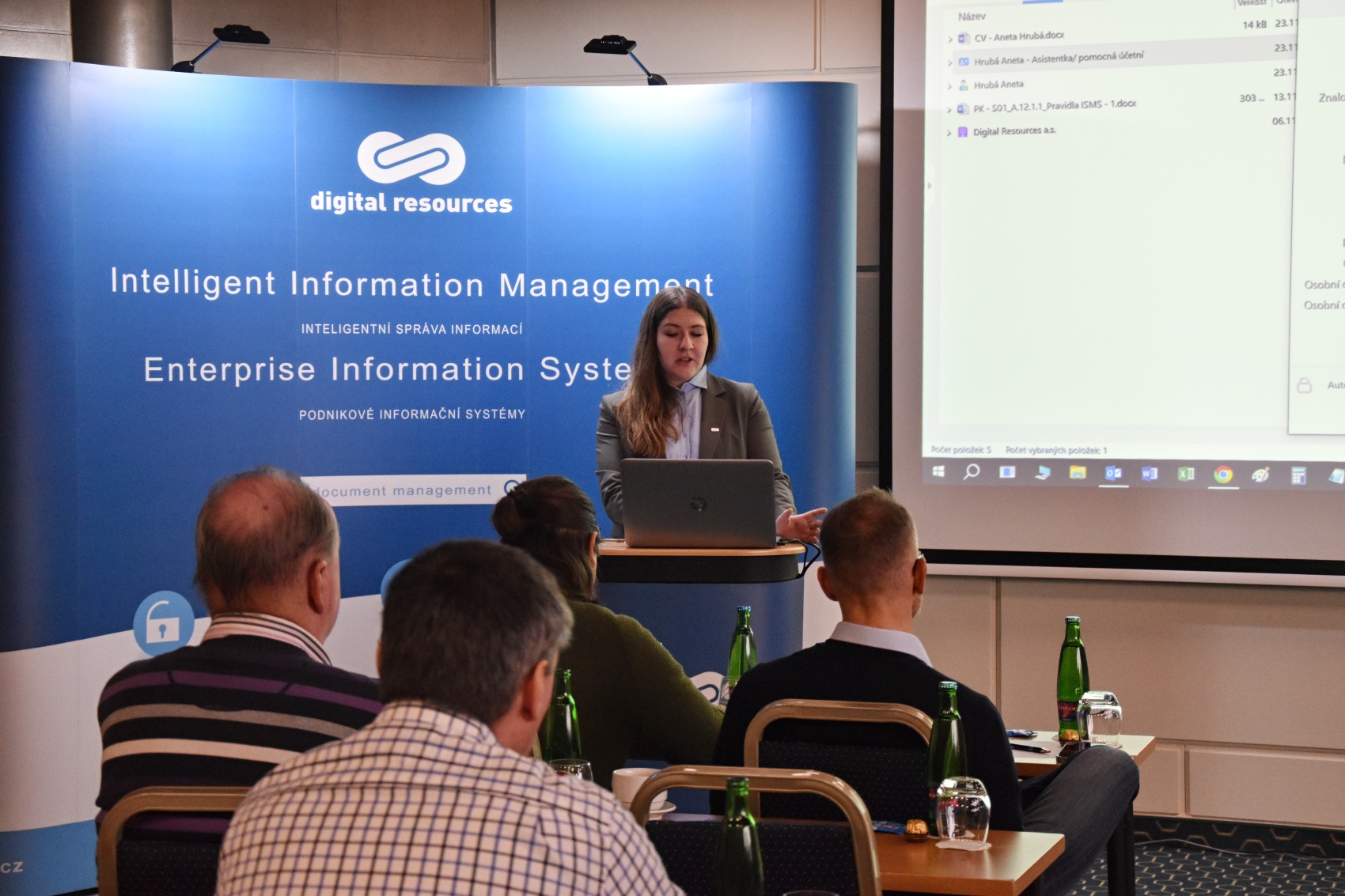The width and height of the screenshot is (1345, 896).
Task: Launch Paint from the taskbar
Action: (1260, 474)
